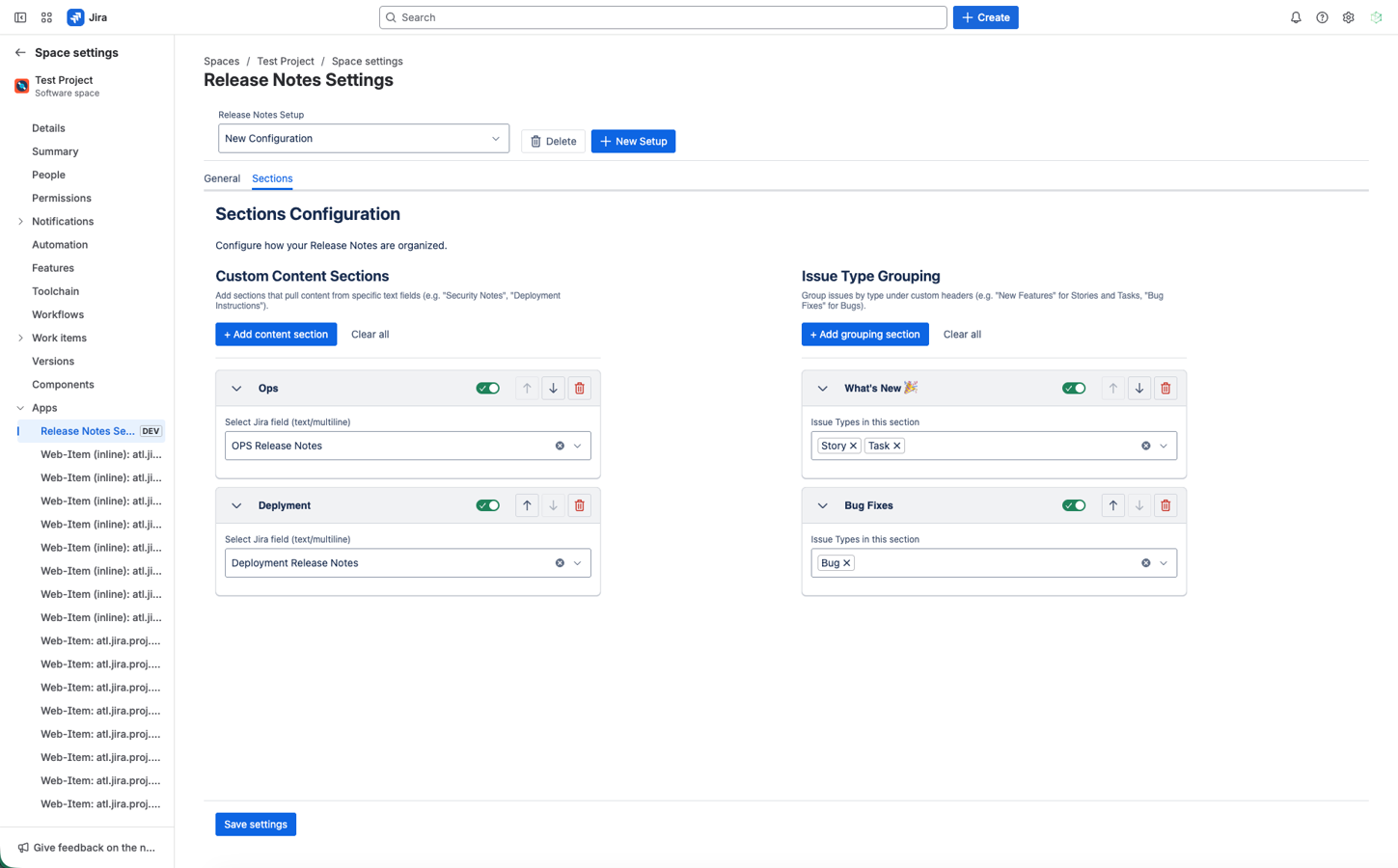Click the Save settings button
The width and height of the screenshot is (1398, 868).
click(256, 825)
